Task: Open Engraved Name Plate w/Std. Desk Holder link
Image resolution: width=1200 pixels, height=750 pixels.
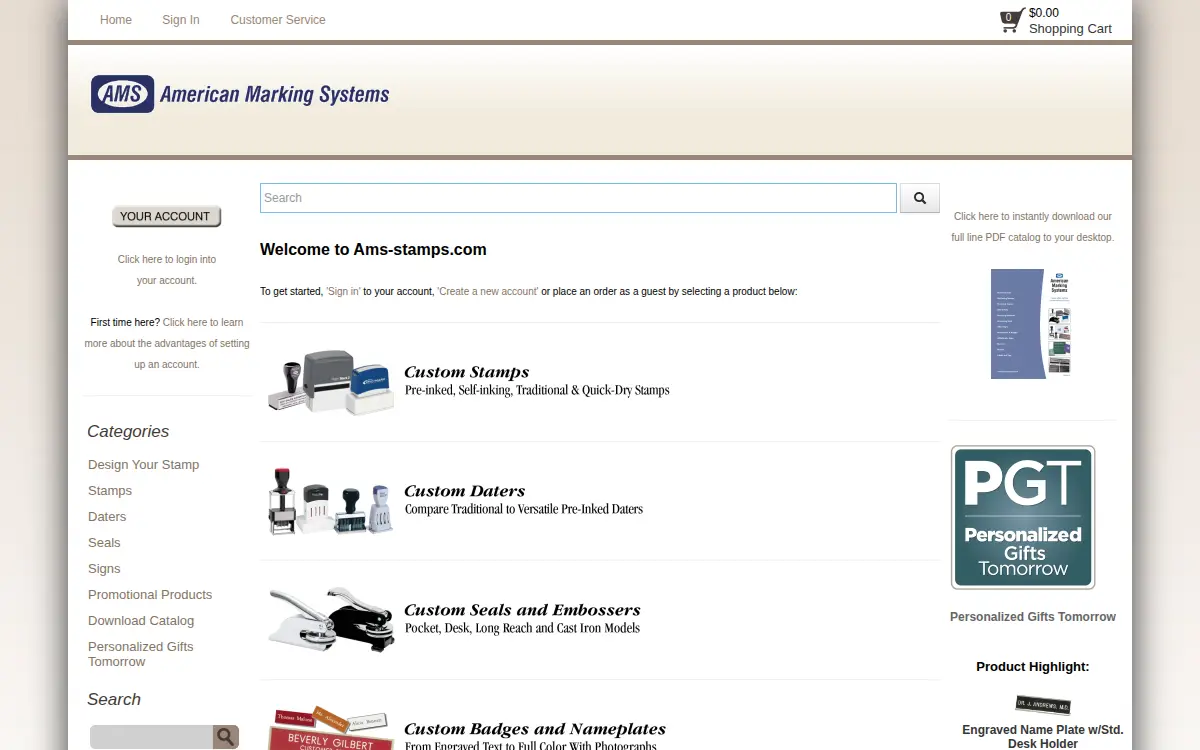Action: coord(1043,737)
